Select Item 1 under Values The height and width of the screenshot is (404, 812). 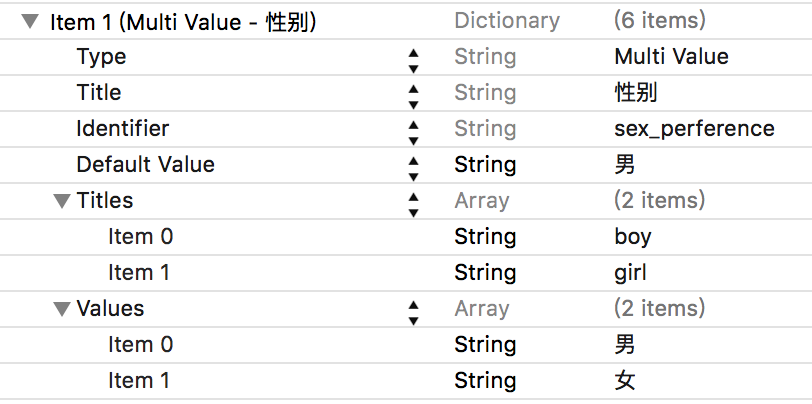click(x=140, y=381)
